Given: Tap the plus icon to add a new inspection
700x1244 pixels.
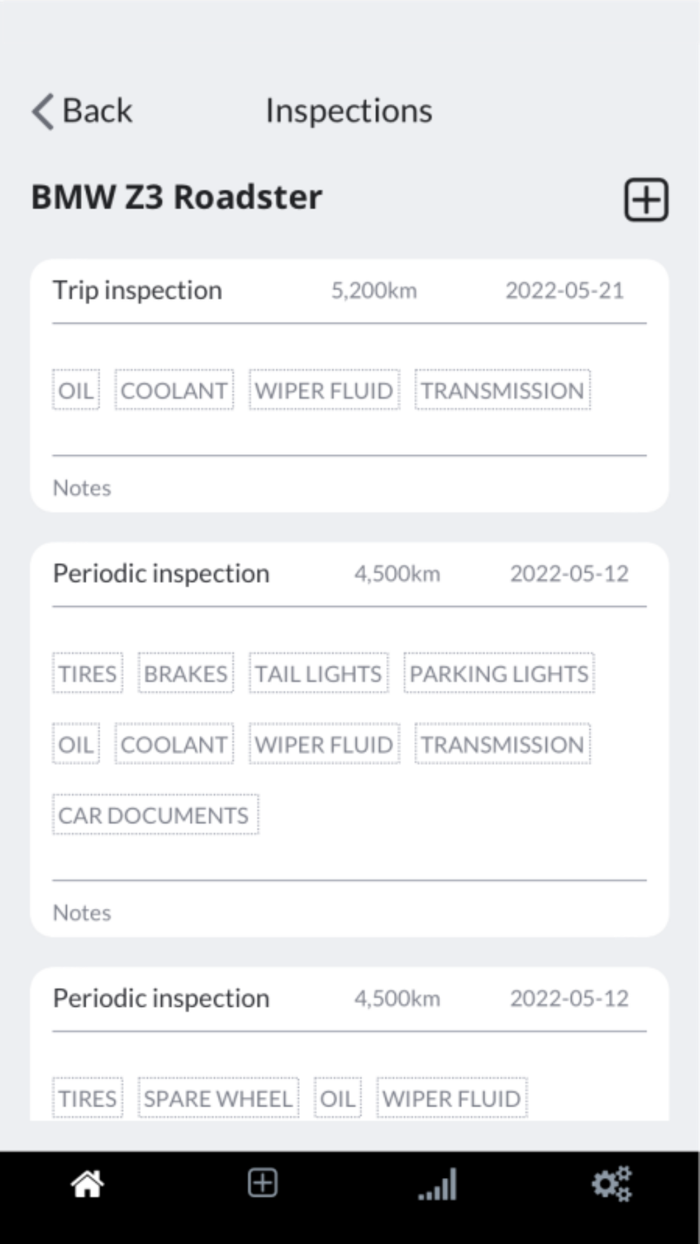Looking at the screenshot, I should coord(645,199).
